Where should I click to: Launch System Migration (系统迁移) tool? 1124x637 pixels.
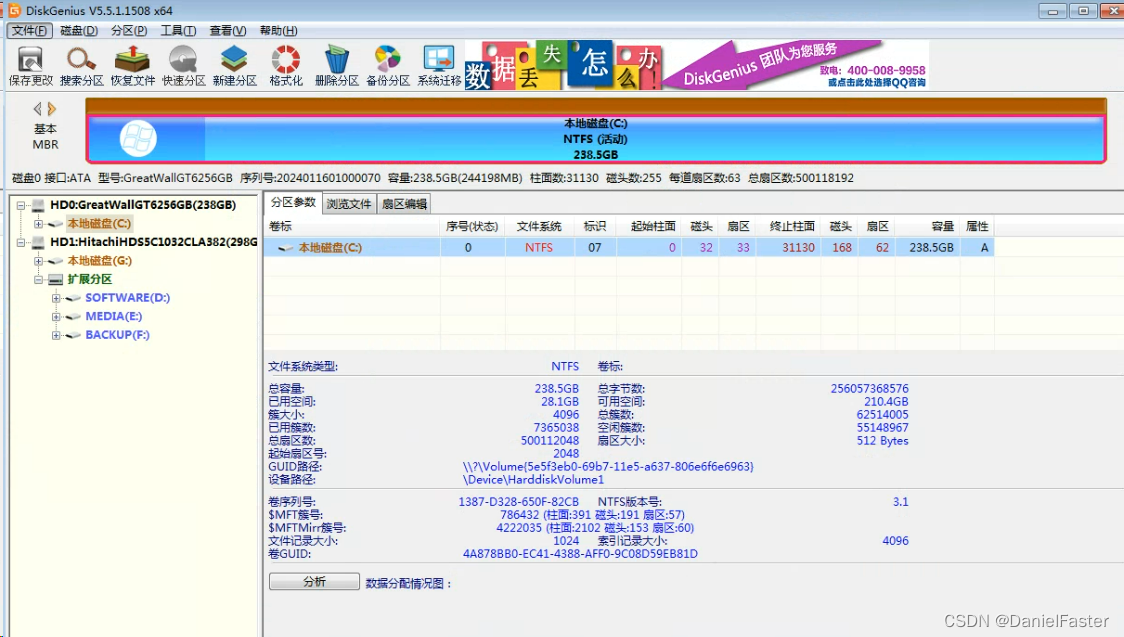[439, 66]
